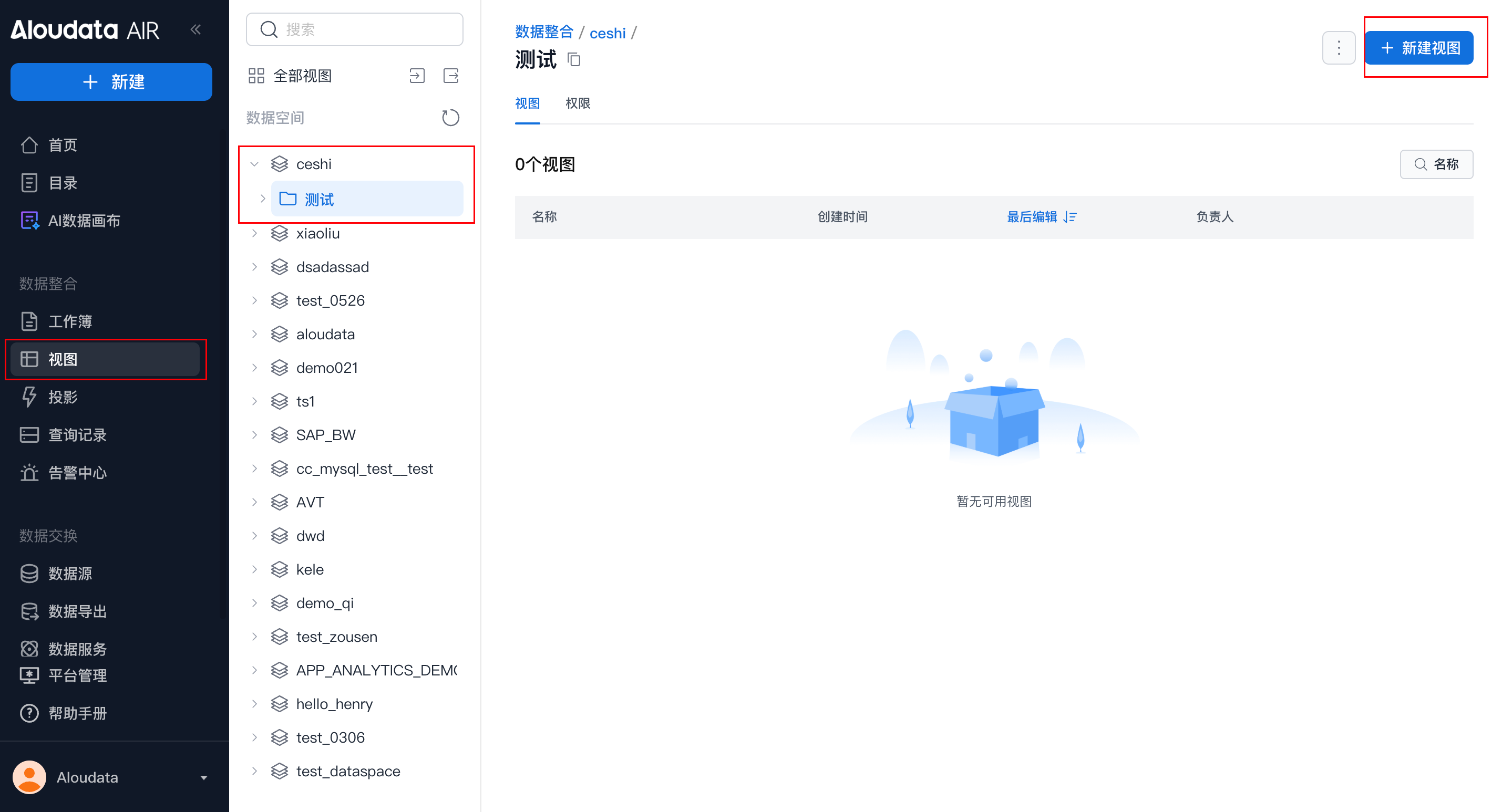Image resolution: width=1502 pixels, height=812 pixels.
Task: Open AI数据画布 from the sidebar
Action: tap(84, 221)
